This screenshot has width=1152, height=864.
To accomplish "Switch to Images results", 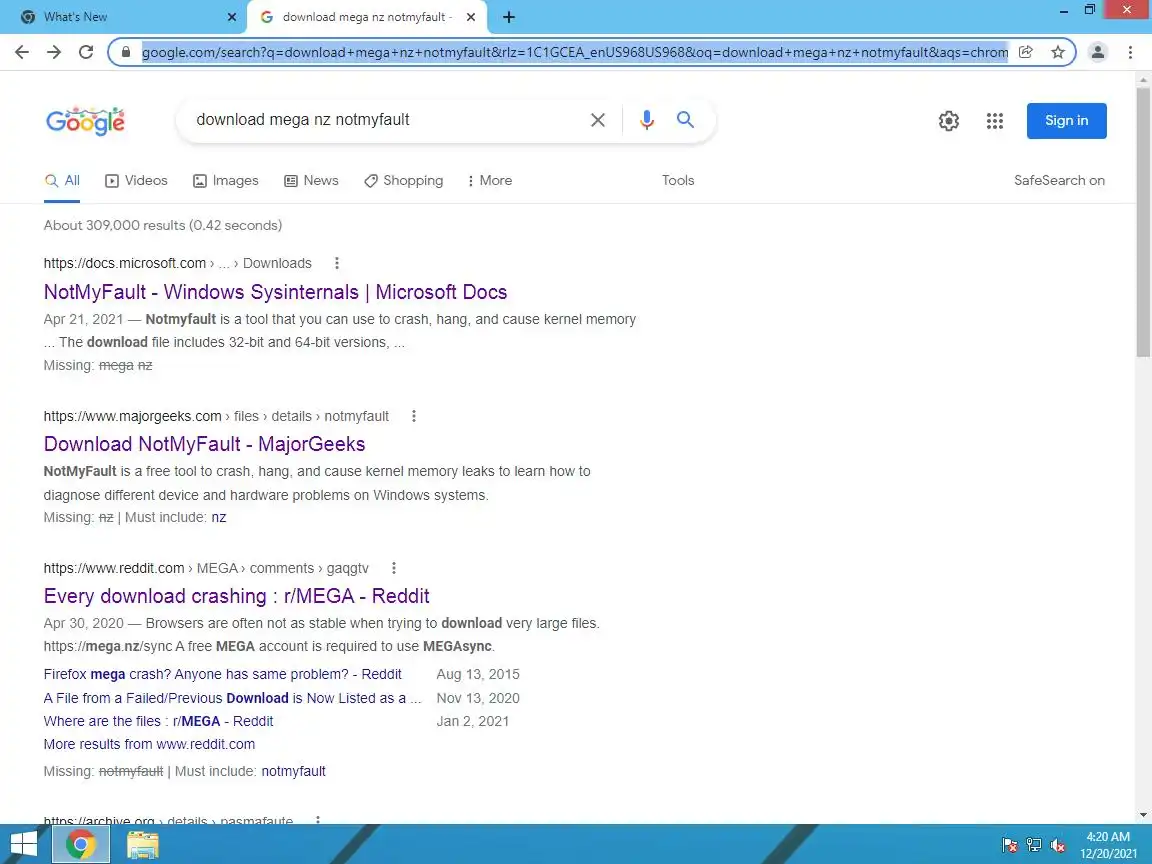I will [x=226, y=181].
